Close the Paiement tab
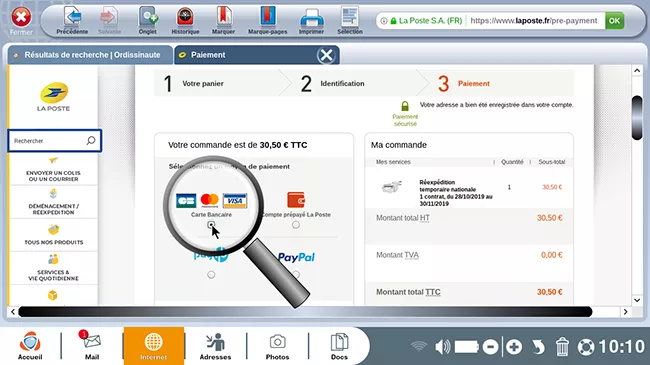This screenshot has height=365, width=650. coord(326,55)
